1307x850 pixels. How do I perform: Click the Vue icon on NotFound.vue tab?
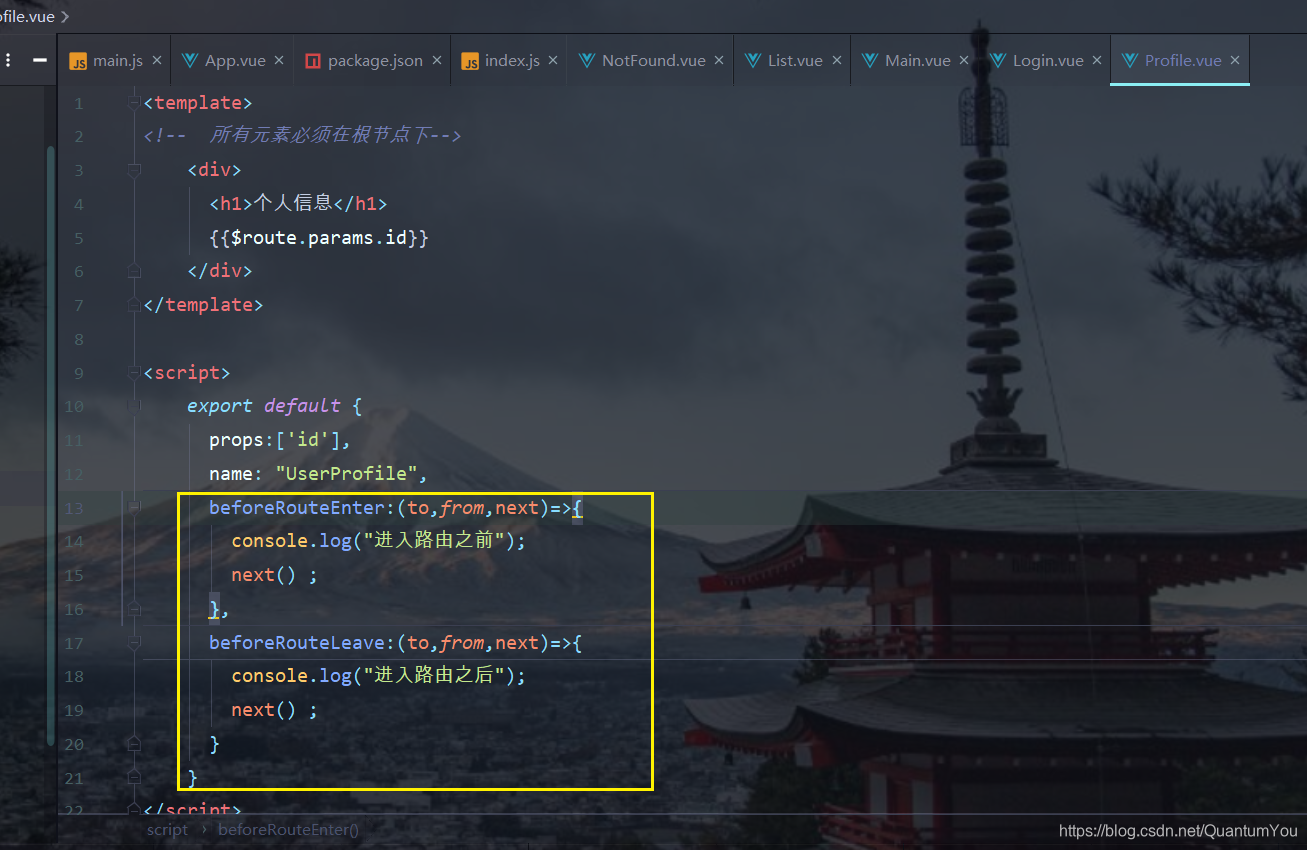587,60
